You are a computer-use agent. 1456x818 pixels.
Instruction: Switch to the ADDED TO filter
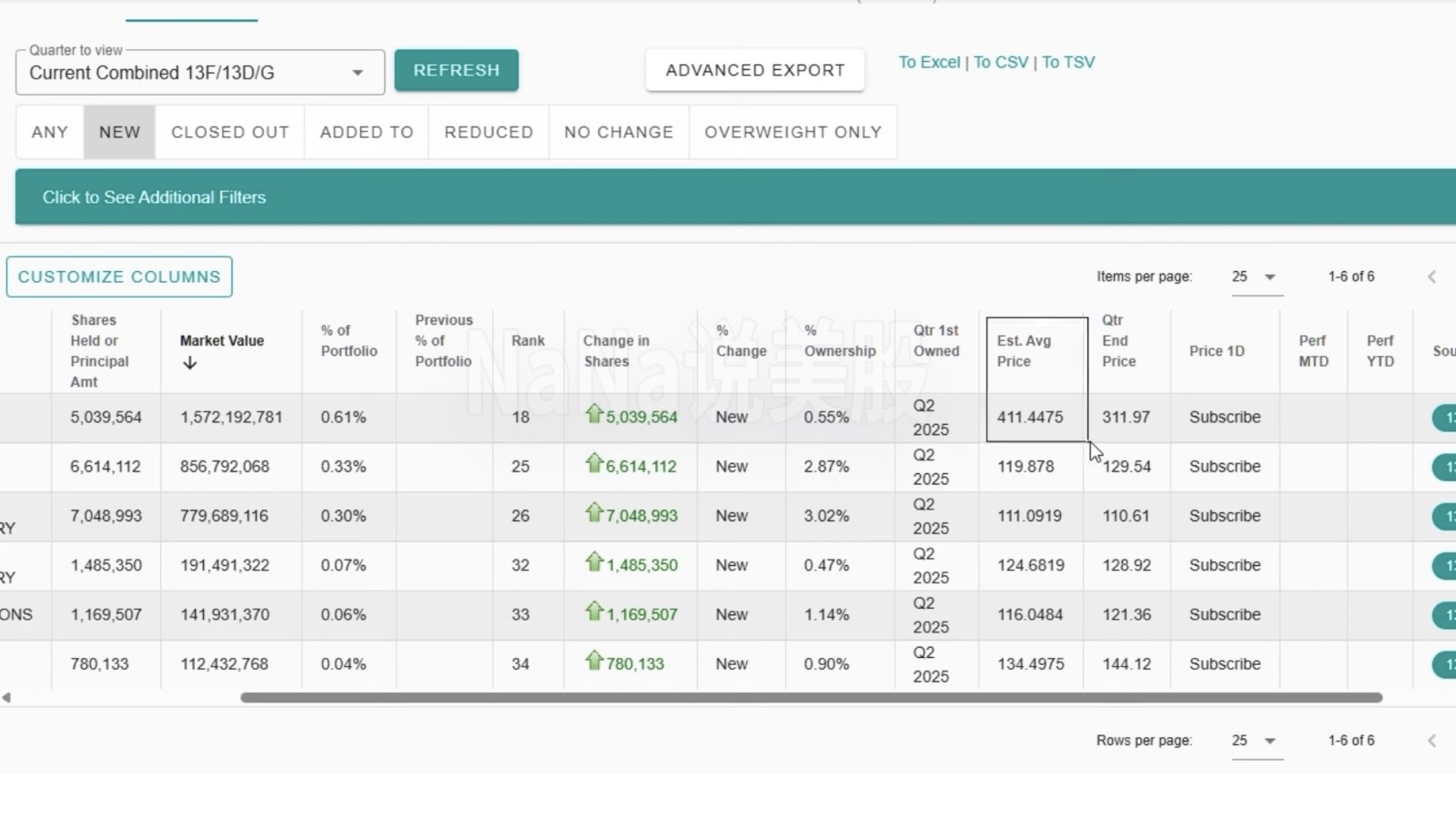coord(367,132)
